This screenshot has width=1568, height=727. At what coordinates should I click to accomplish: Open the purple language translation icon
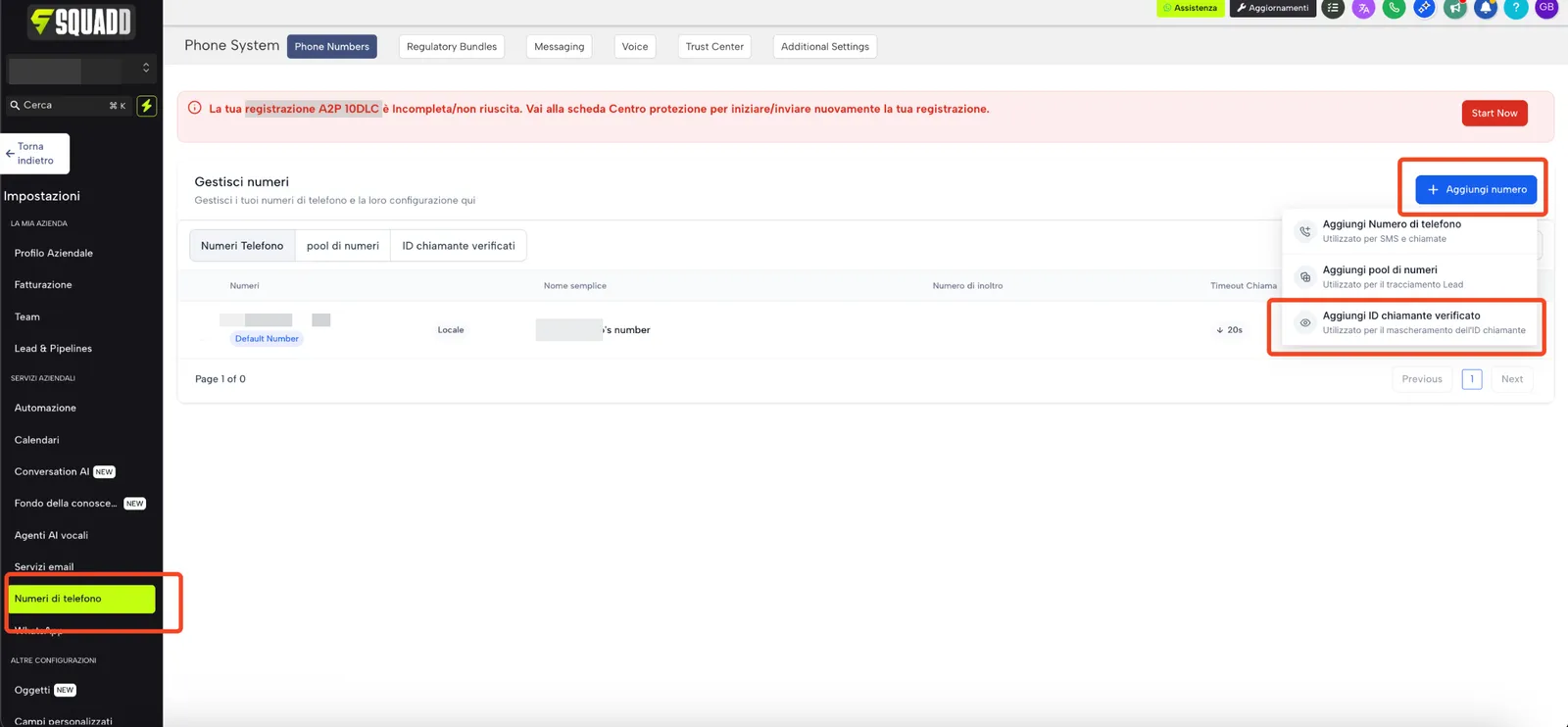click(x=1363, y=8)
